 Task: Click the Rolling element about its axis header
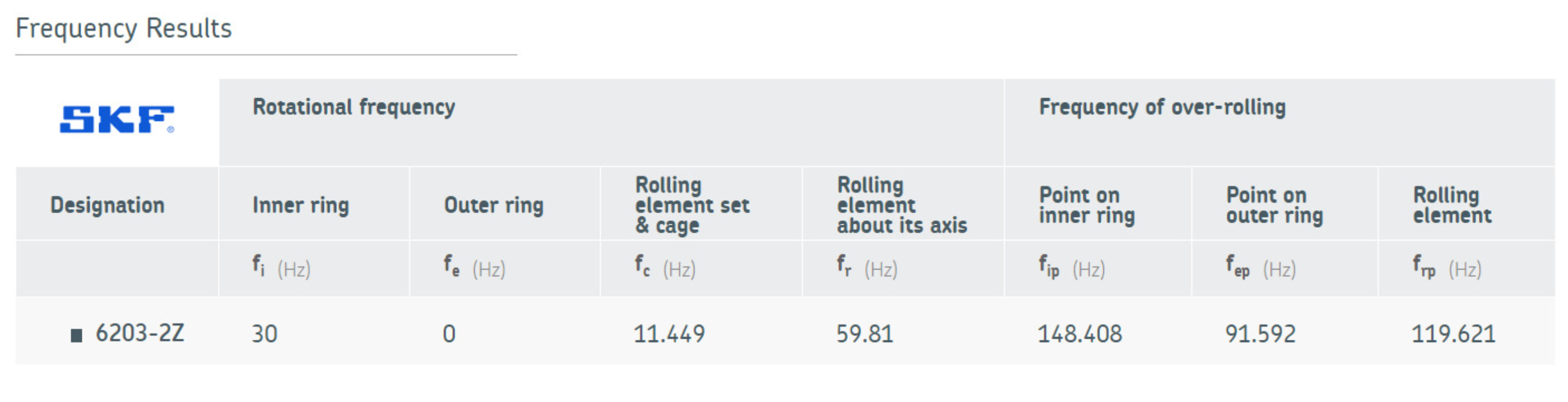point(902,205)
